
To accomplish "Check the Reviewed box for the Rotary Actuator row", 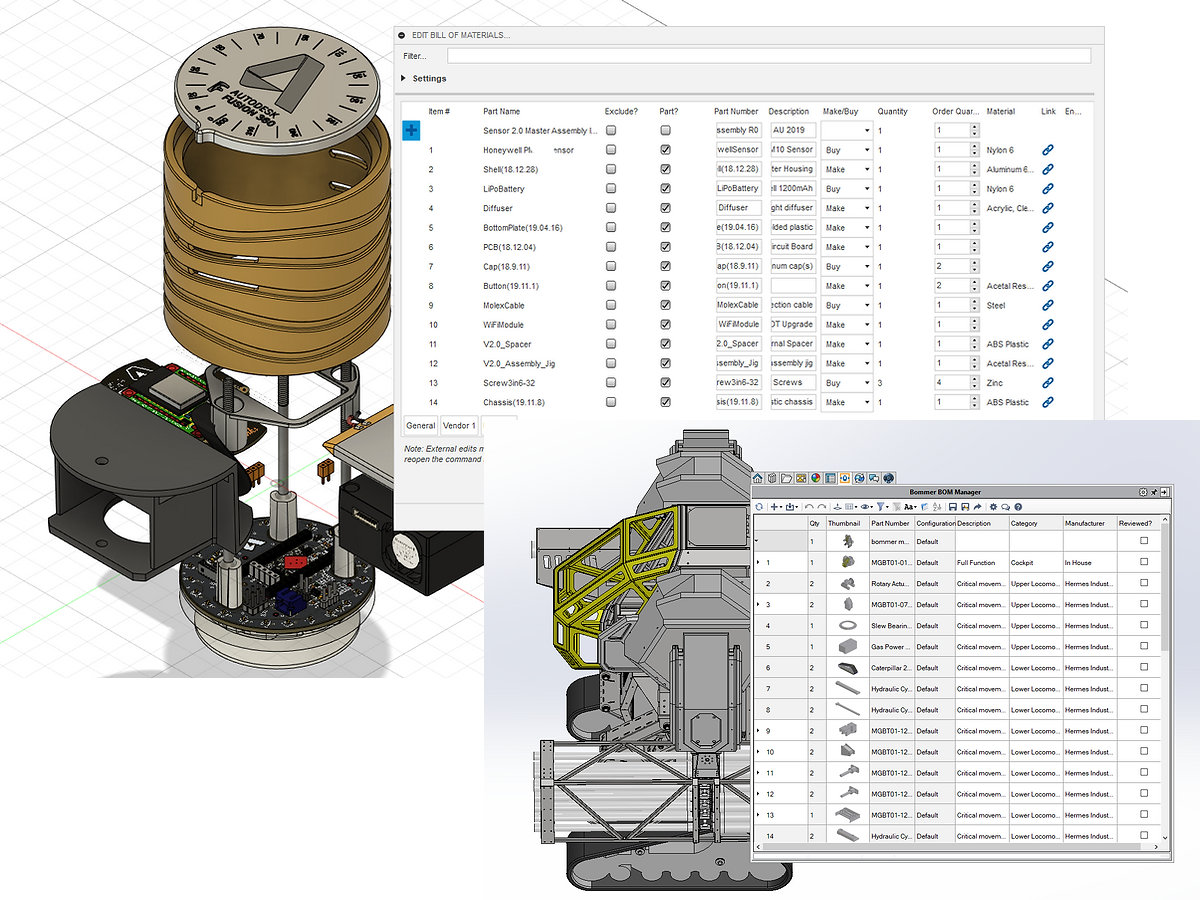I will pos(1143,583).
